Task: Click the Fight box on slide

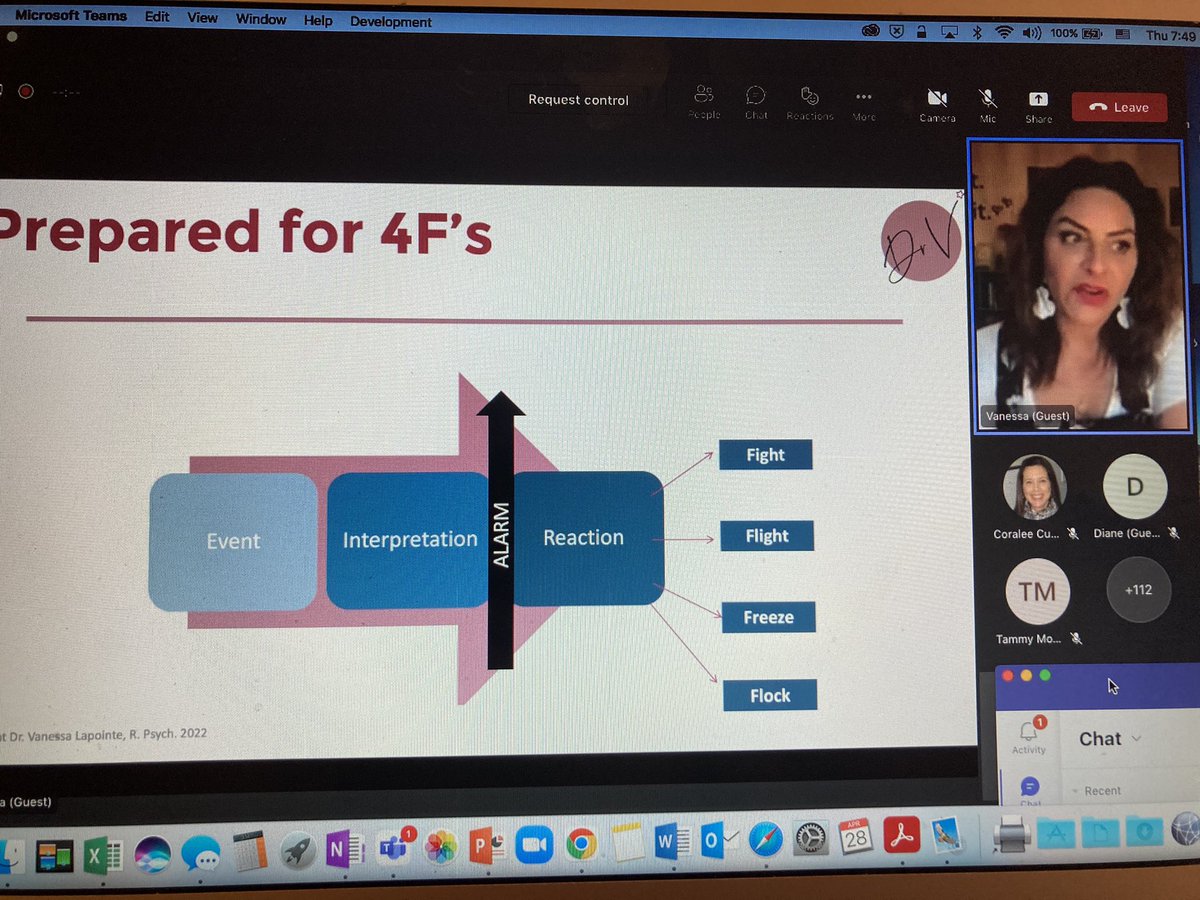Action: 766,455
